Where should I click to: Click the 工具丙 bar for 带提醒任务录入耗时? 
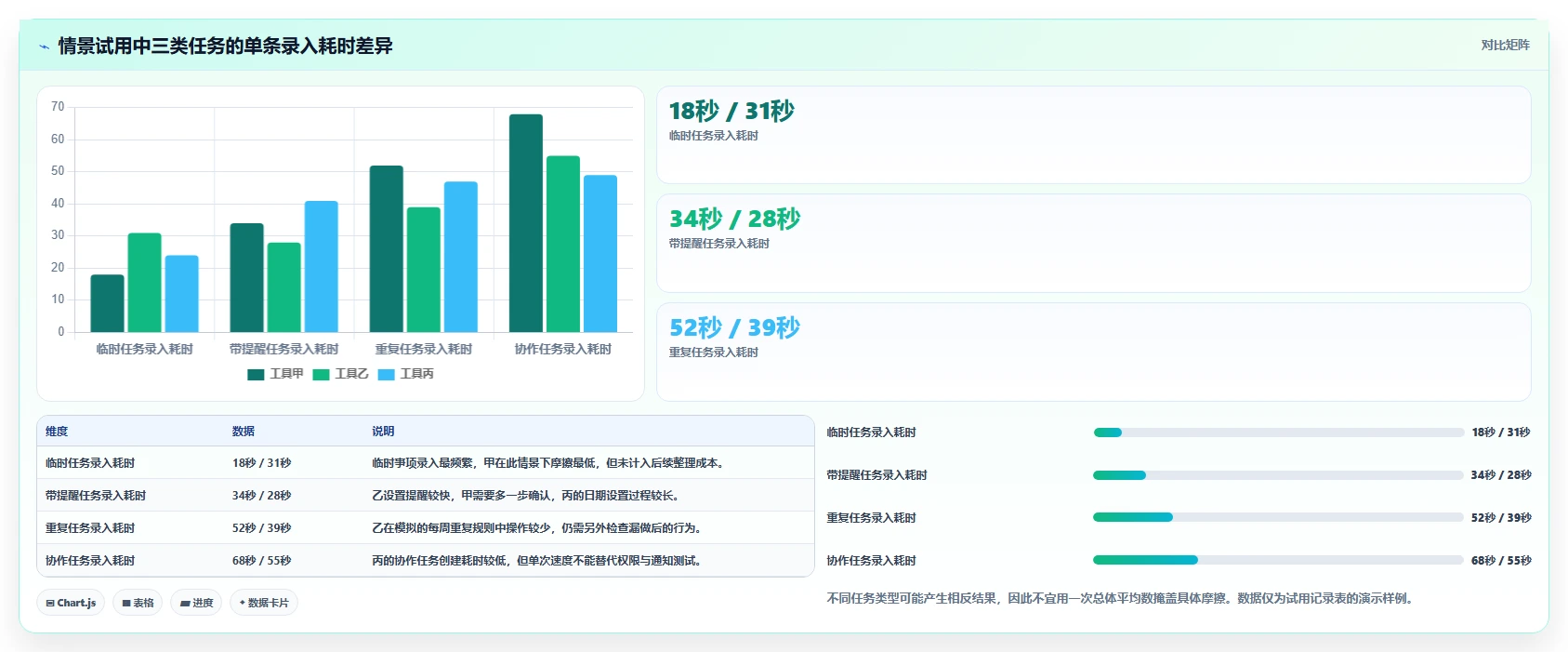point(322,266)
